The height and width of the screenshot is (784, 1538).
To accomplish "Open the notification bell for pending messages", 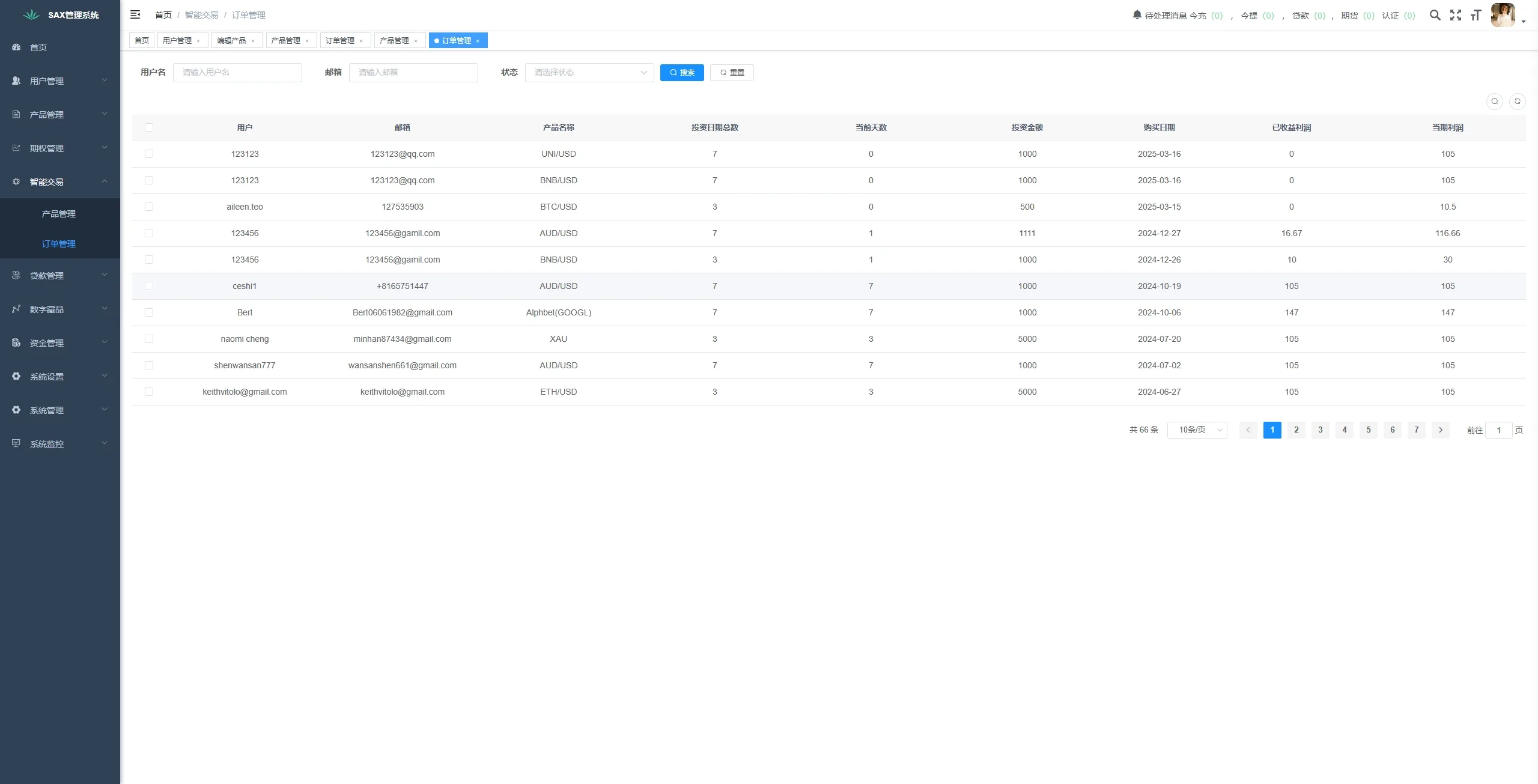I will tap(1137, 15).
